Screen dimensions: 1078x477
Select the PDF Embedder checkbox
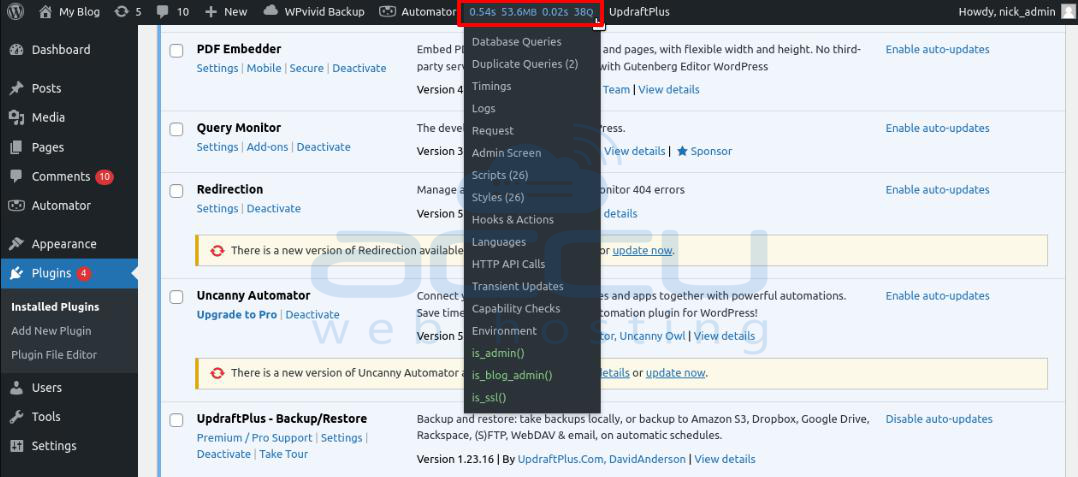pyautogui.click(x=177, y=50)
